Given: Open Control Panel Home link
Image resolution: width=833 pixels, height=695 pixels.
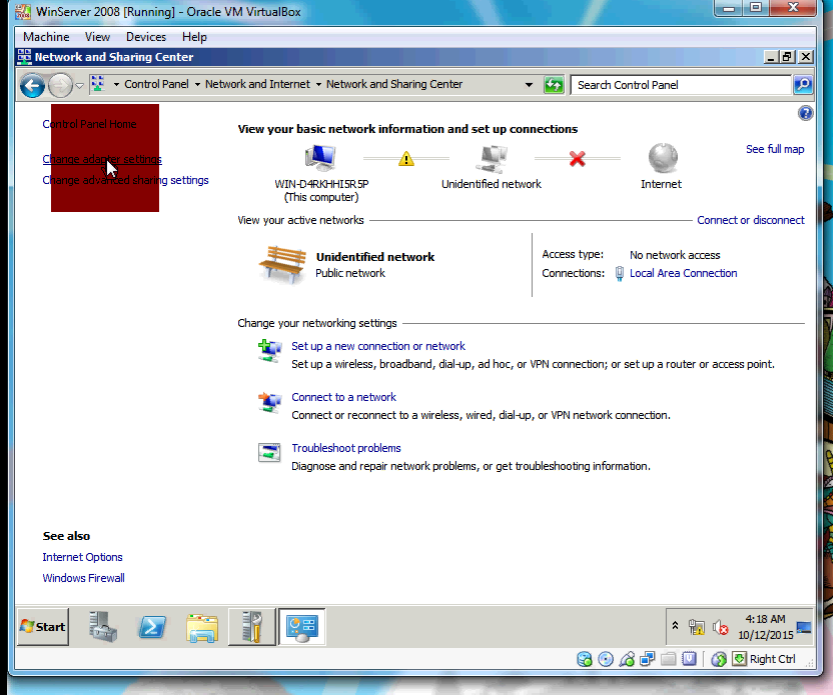Looking at the screenshot, I should [x=89, y=124].
